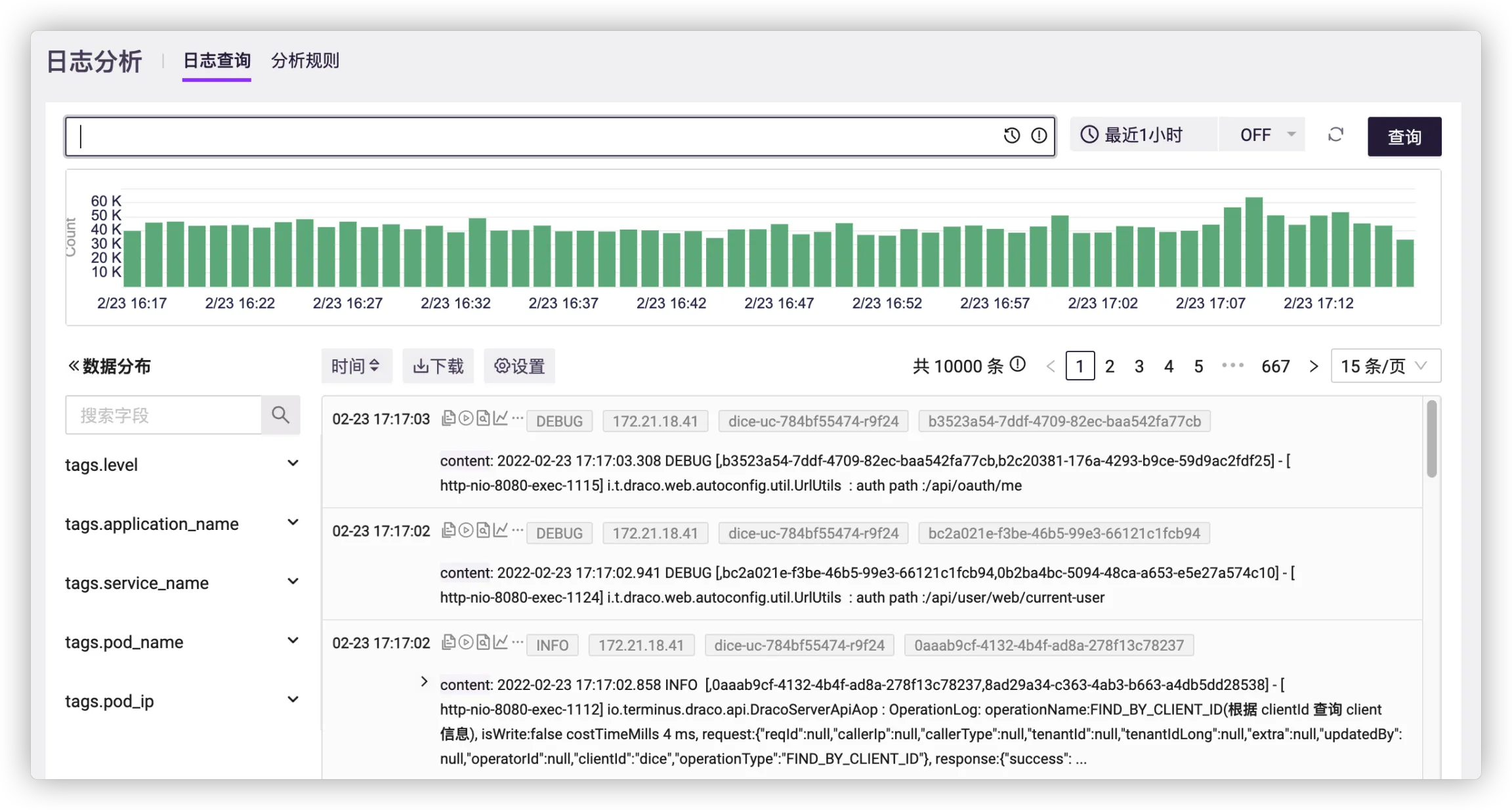Collapse the 数据分布 panel
Viewport: 1512px width, 810px height.
click(x=73, y=366)
